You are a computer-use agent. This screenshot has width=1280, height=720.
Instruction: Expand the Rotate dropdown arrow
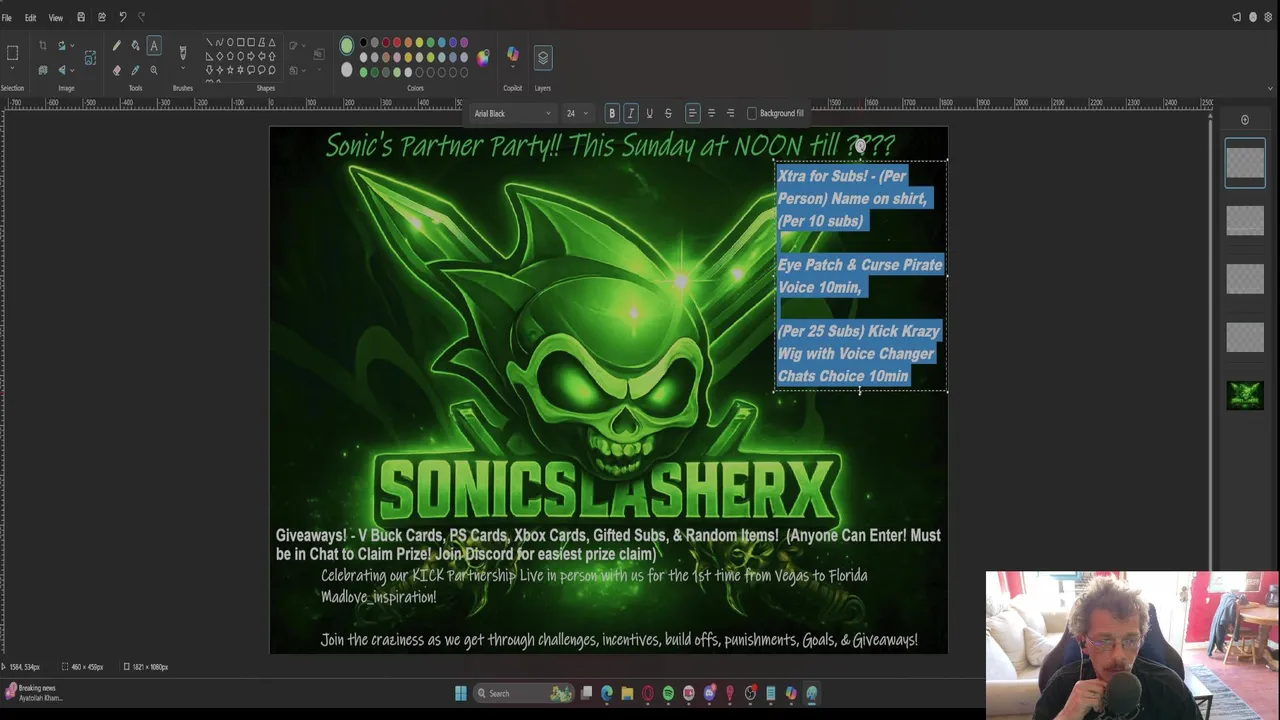coord(72,45)
